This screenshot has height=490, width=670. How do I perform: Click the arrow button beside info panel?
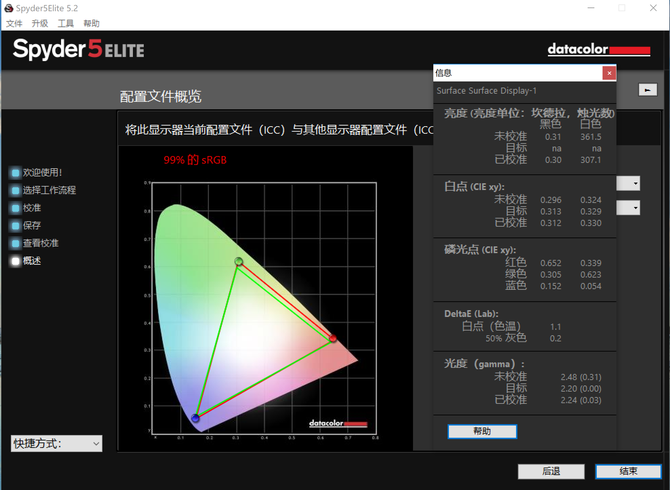(x=648, y=90)
